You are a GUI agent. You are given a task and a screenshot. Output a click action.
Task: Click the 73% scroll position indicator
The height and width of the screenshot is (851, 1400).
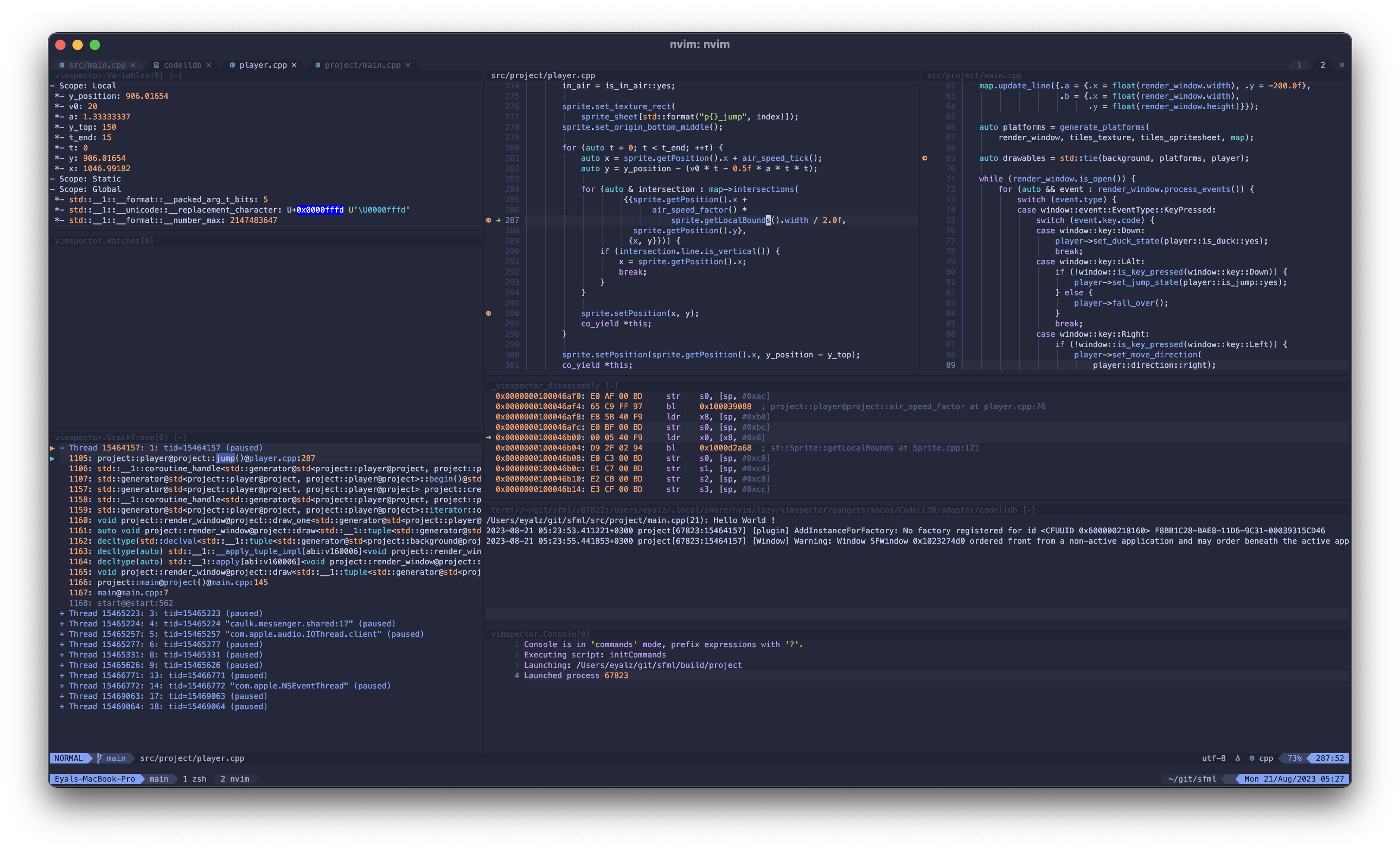pos(1294,758)
